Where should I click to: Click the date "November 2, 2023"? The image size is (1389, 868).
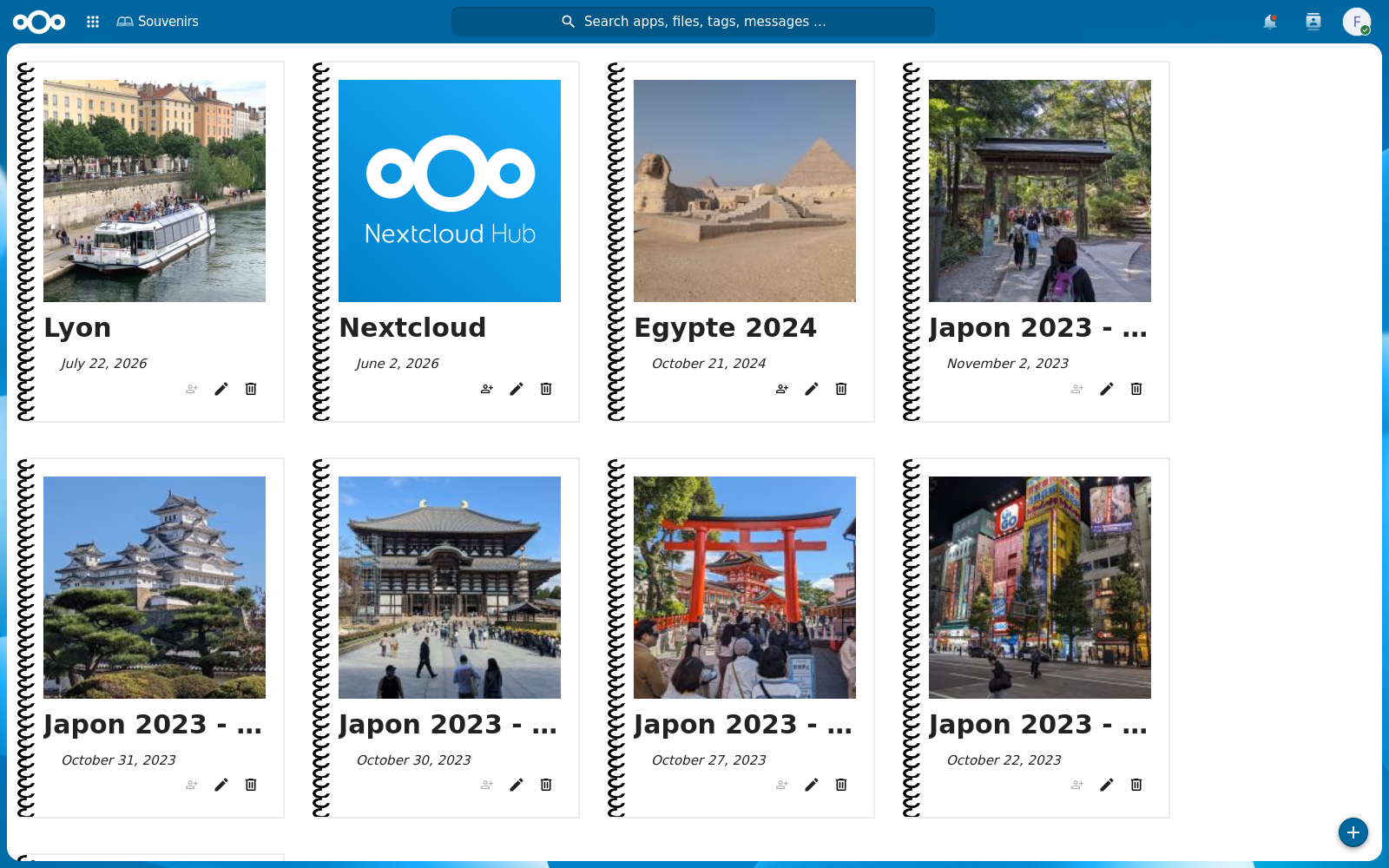click(x=1007, y=364)
